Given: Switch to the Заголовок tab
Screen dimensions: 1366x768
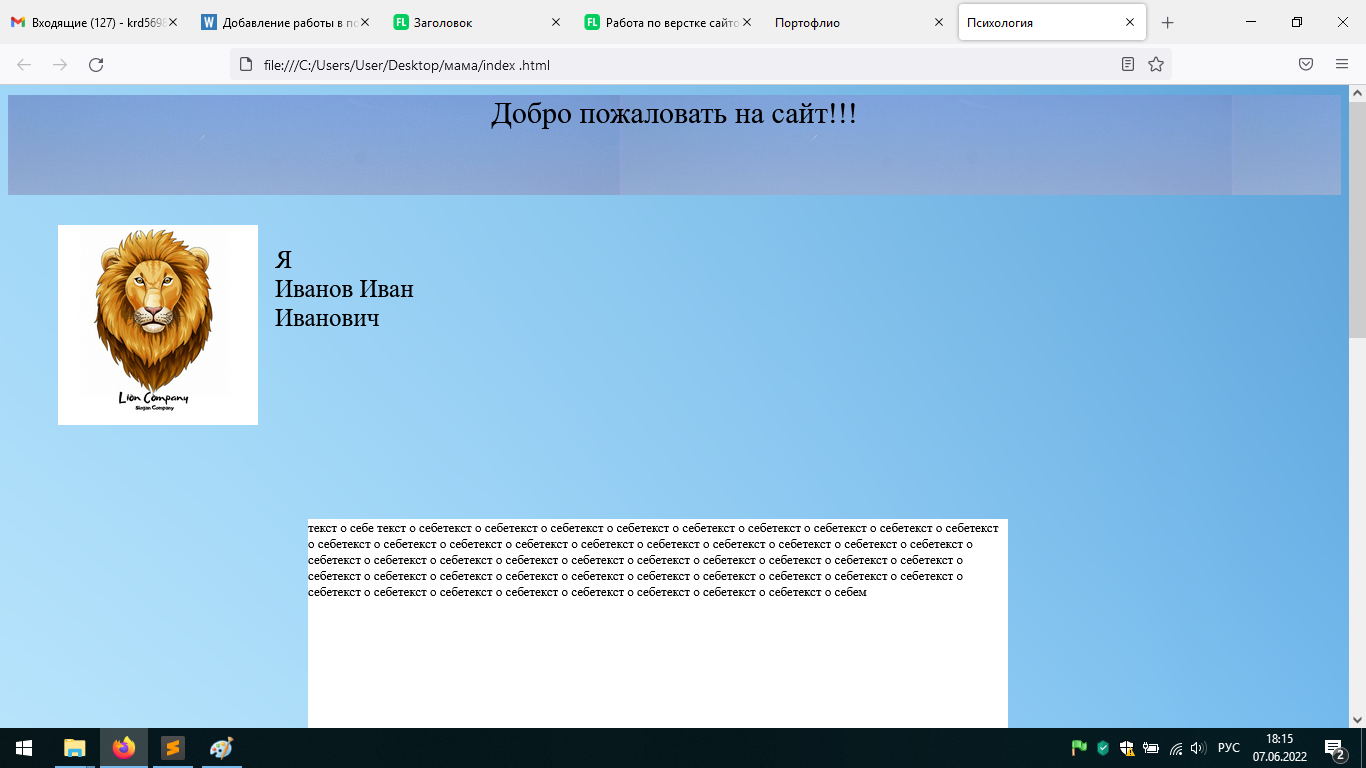Looking at the screenshot, I should coord(478,22).
